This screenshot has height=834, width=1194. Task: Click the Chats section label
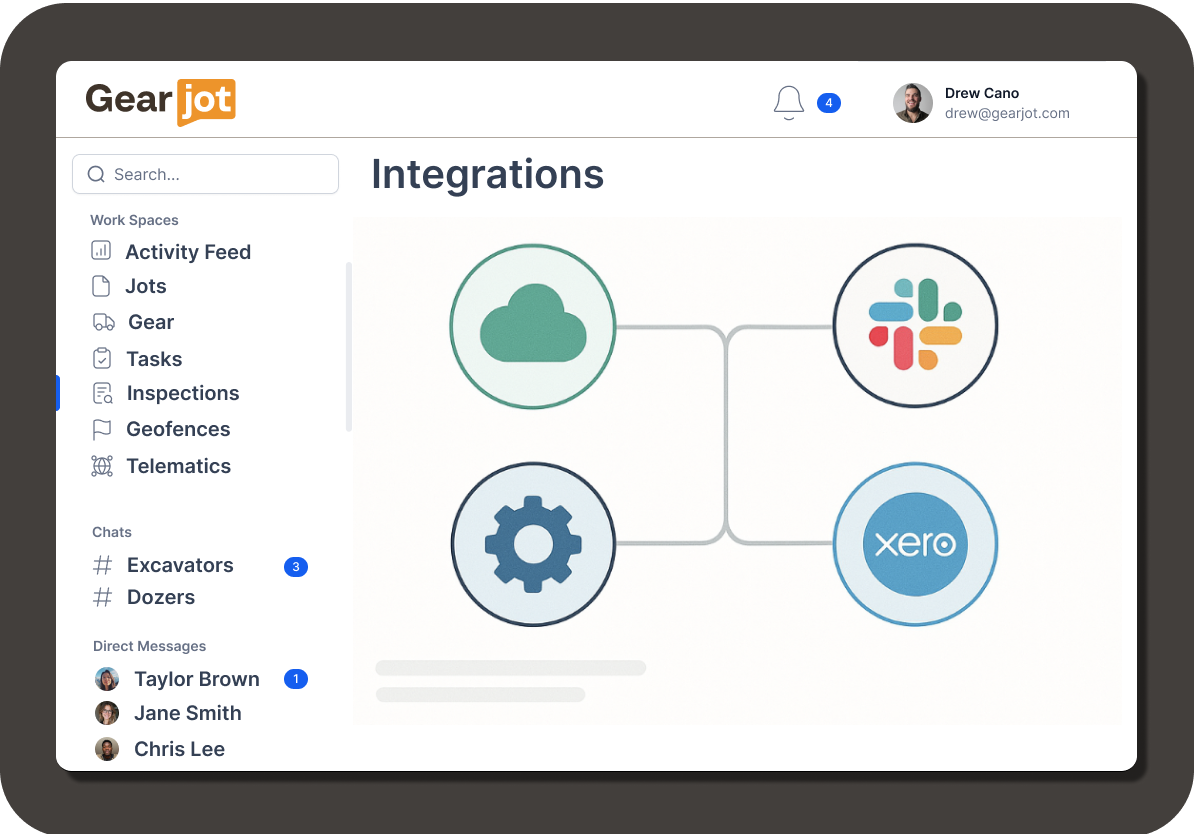112,532
